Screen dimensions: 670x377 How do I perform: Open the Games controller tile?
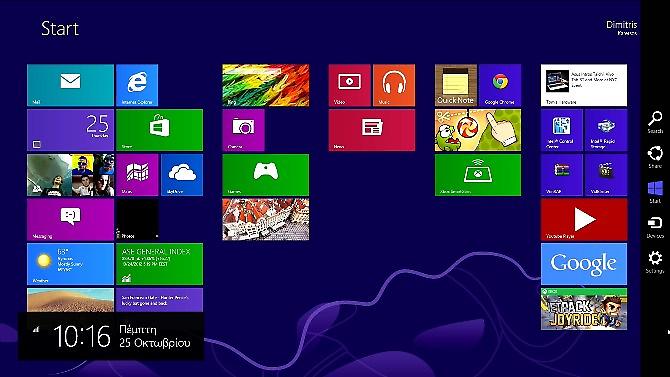266,175
